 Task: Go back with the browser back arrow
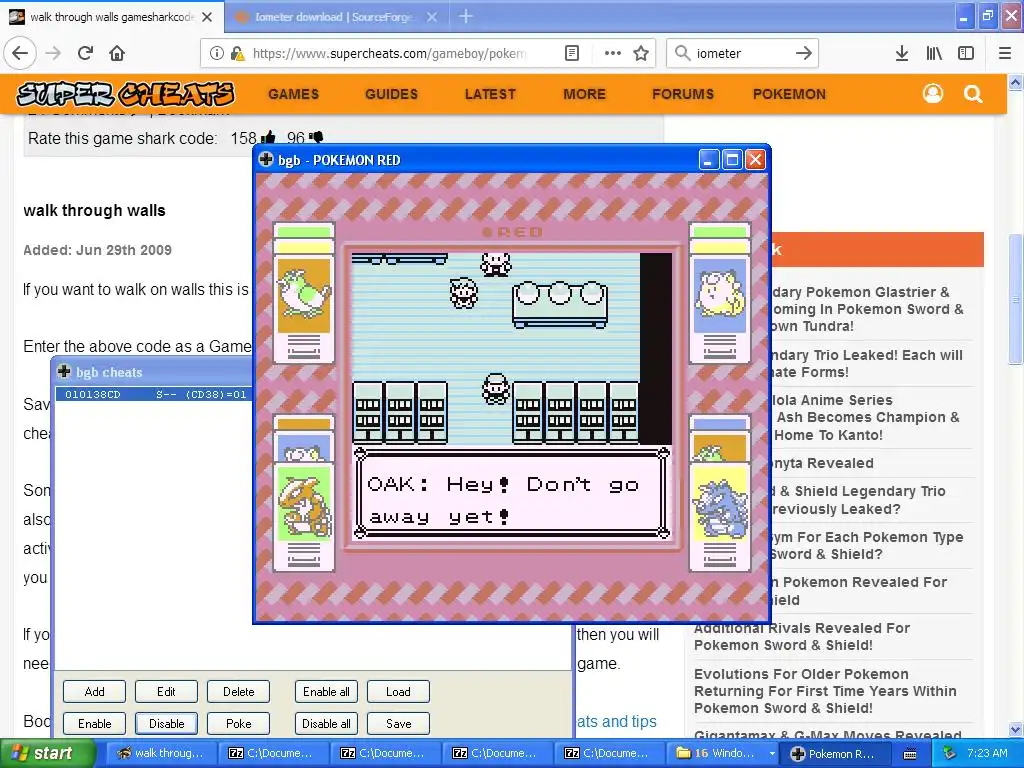click(x=20, y=53)
